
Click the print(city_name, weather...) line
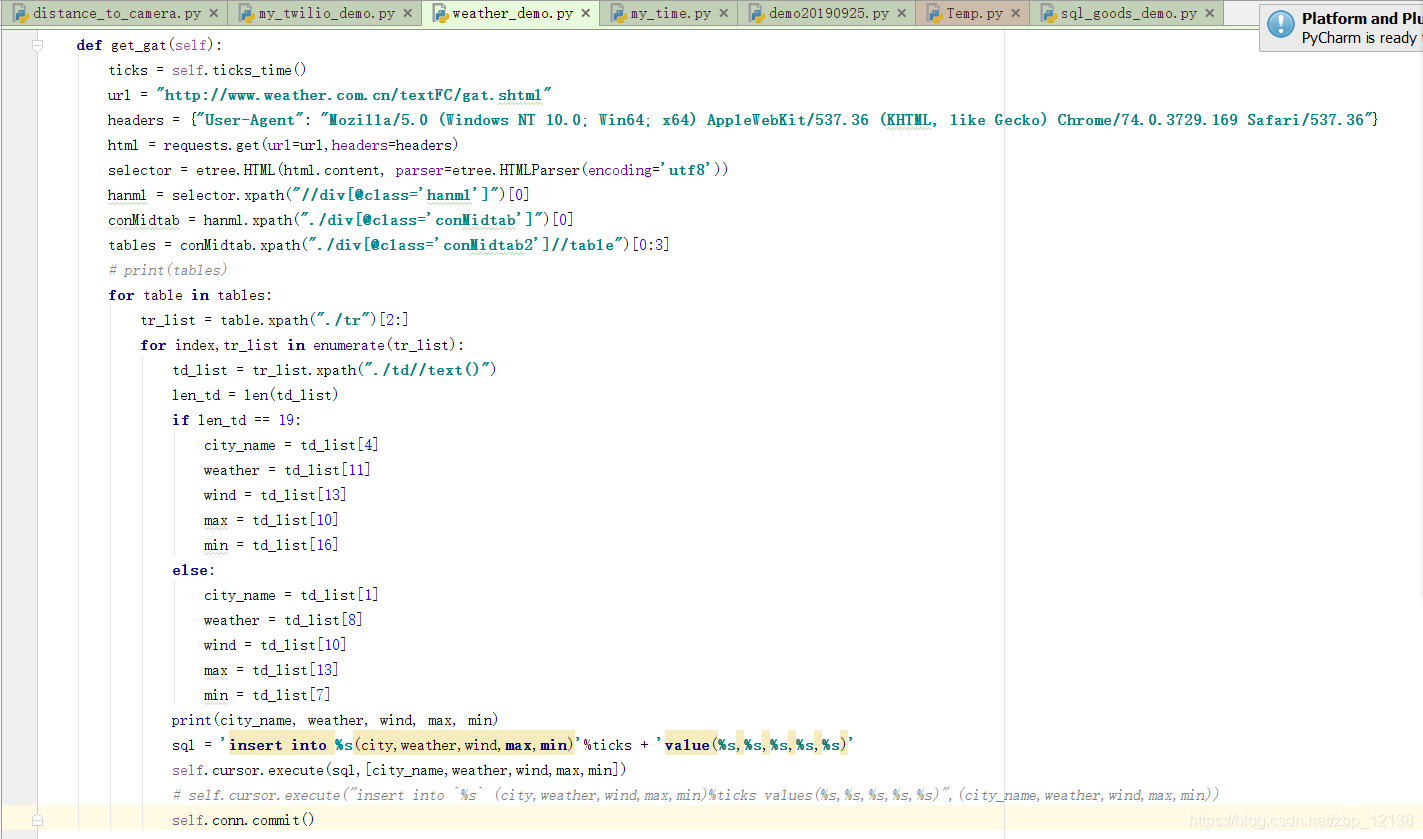335,720
